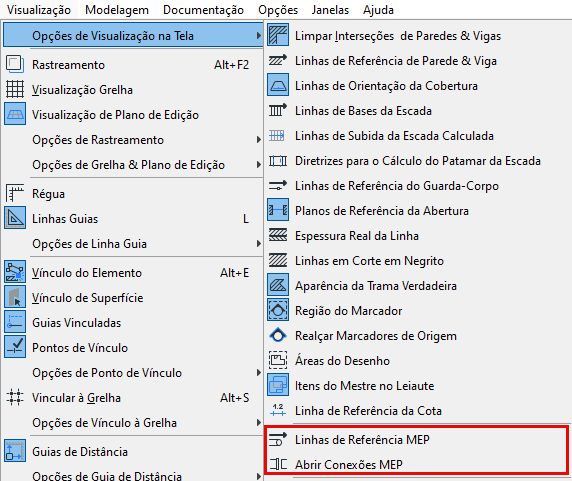Toggle Linhas em Corte em Negrito
The image size is (572, 481).
click(x=418, y=260)
